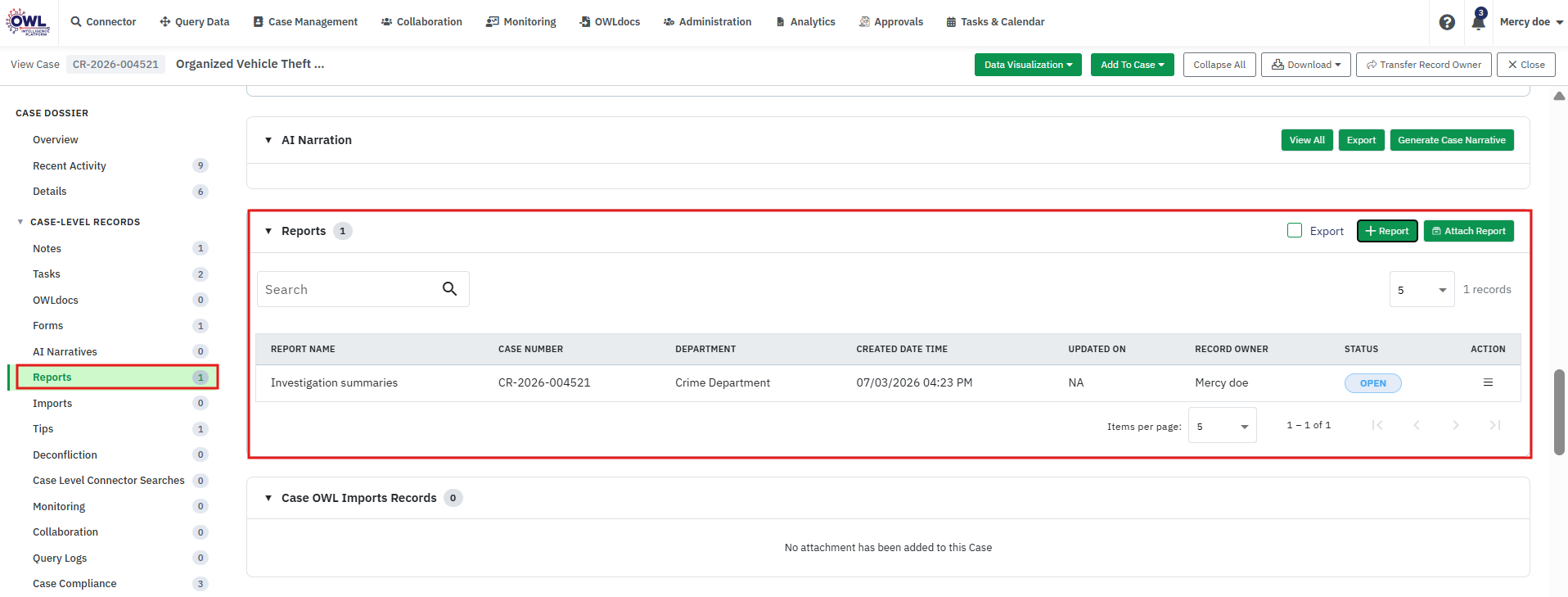Viewport: 1568px width, 597px height.
Task: Collapse the AI Narration section
Action: pos(268,140)
